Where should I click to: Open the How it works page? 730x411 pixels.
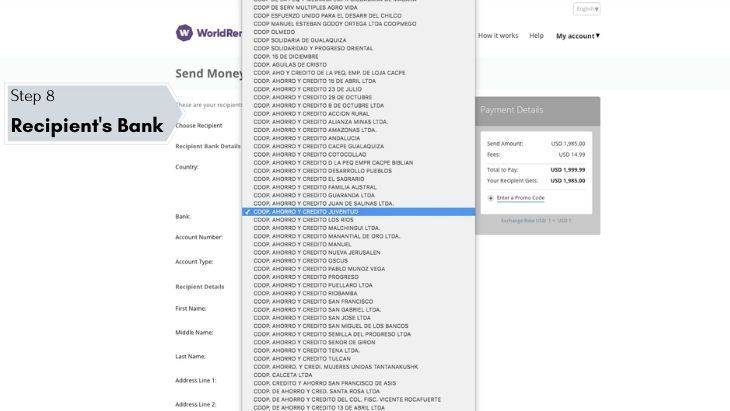[498, 35]
